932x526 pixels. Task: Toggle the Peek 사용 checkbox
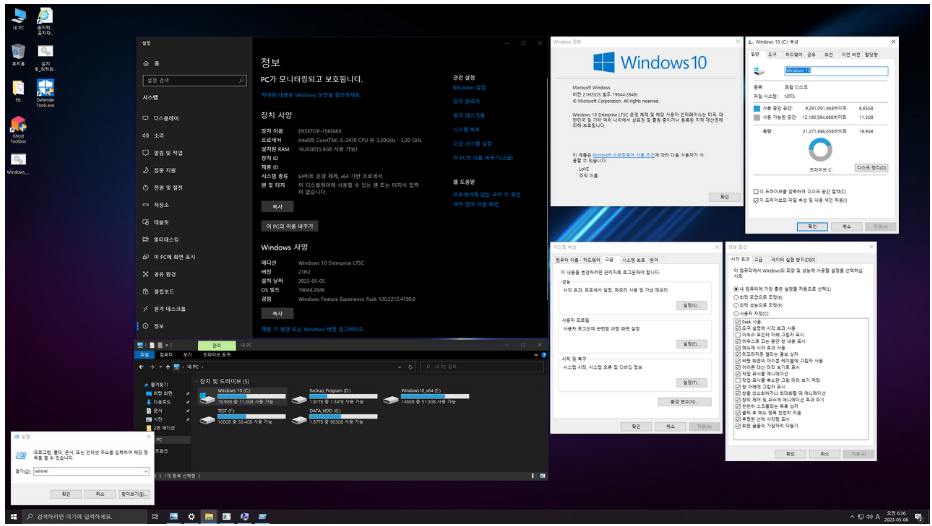(x=738, y=322)
